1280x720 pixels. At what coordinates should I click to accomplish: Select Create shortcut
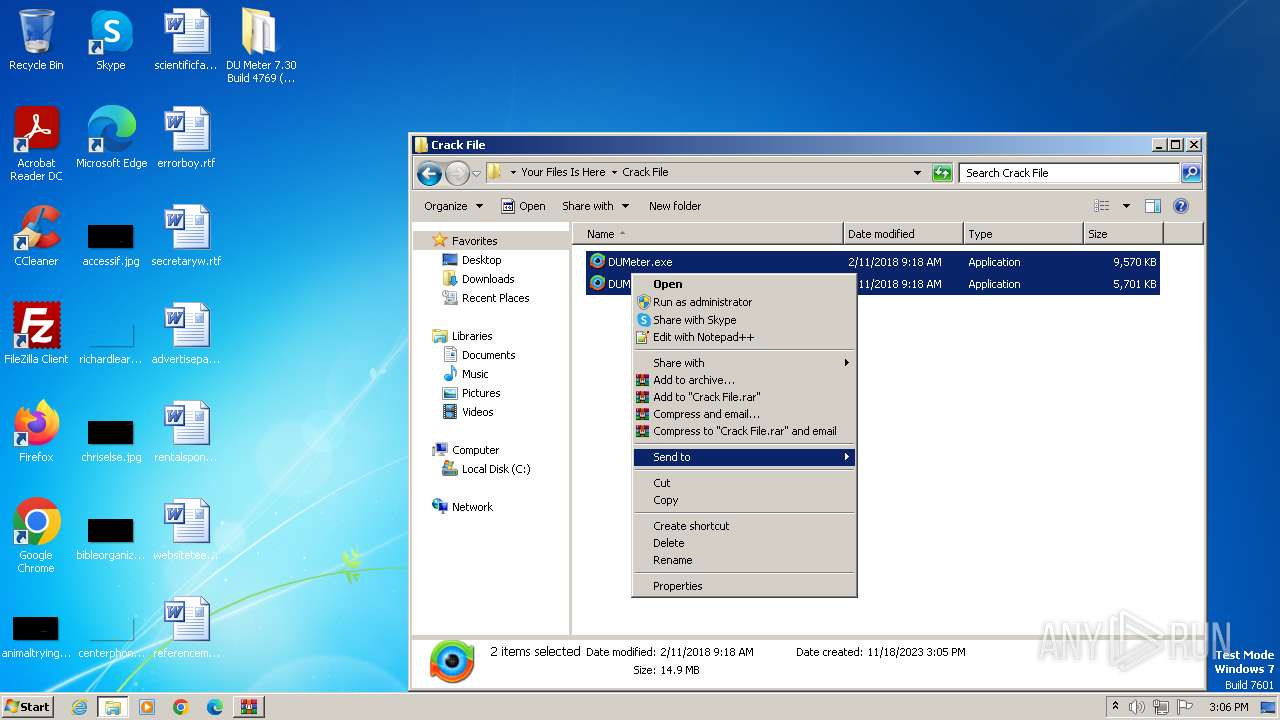point(744,526)
